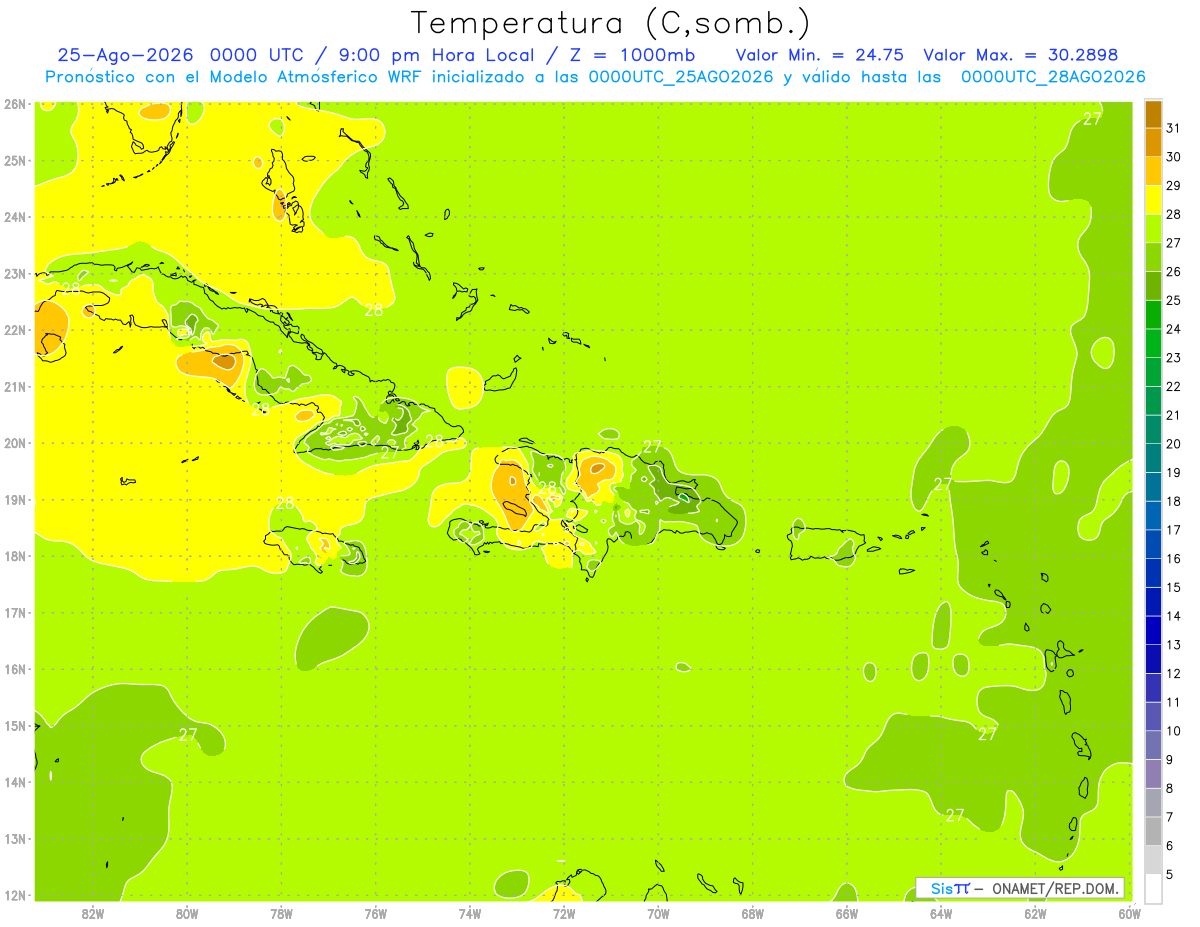1200x927 pixels.
Task: Click the "72W" longitude label
Action: [x=564, y=913]
